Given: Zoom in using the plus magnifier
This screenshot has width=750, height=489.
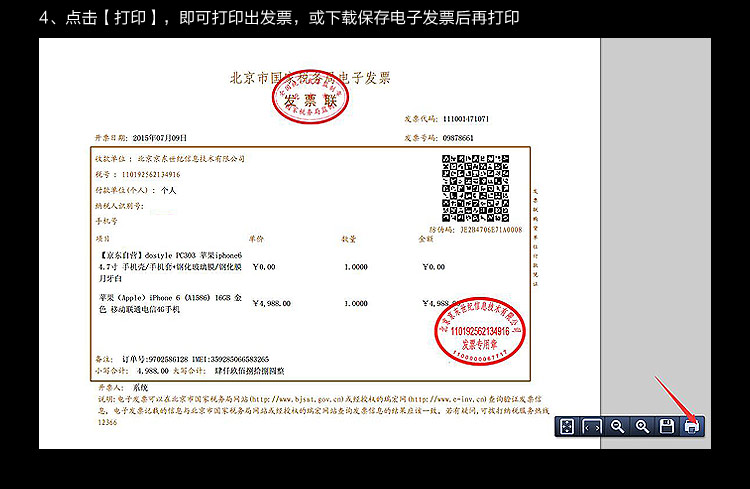Looking at the screenshot, I should 642,426.
